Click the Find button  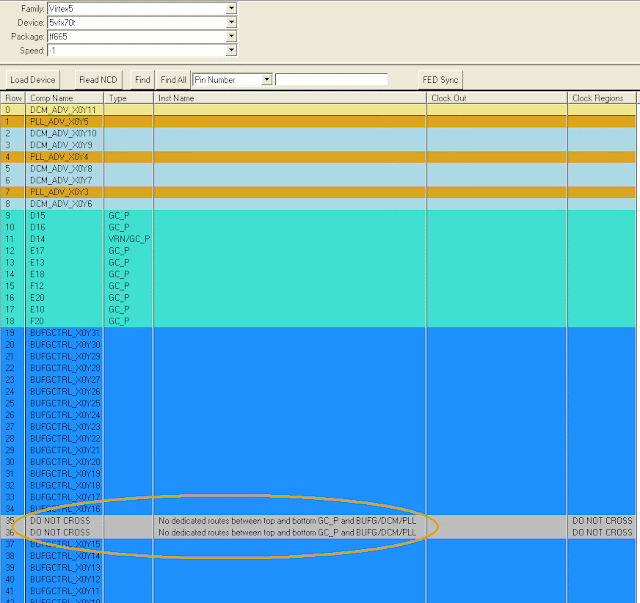[142, 80]
